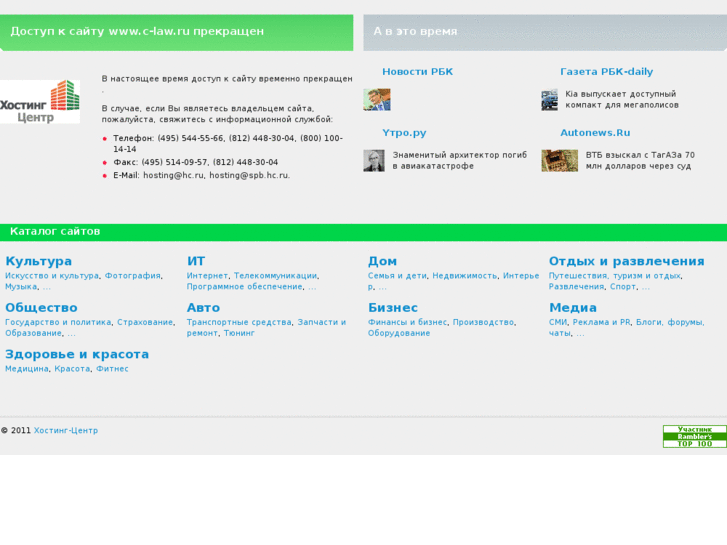Go to Недвижимость subcategory
727x545 pixels.
(465, 276)
